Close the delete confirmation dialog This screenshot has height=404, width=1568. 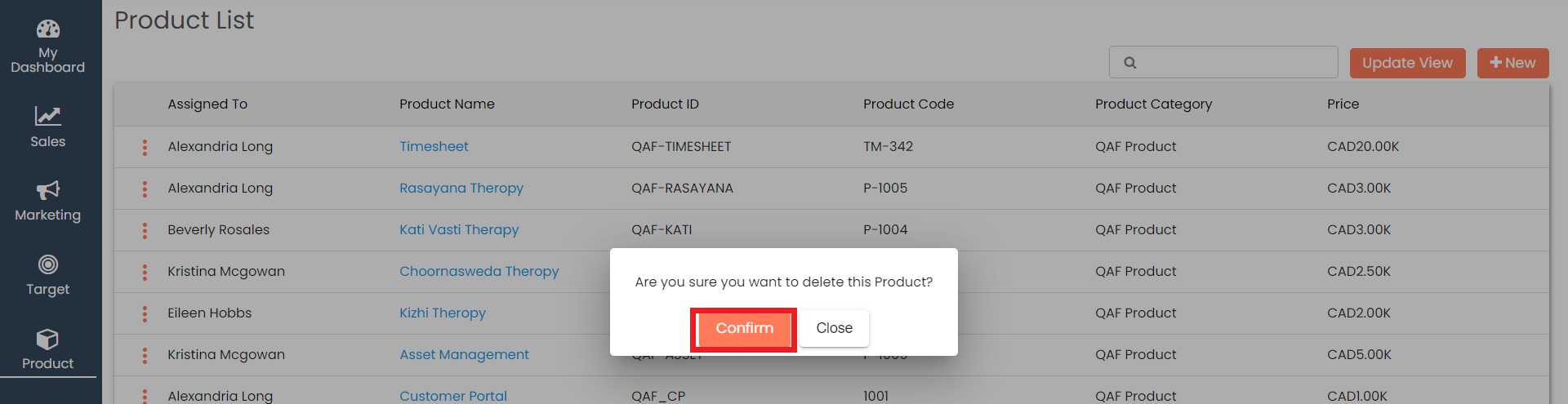click(x=834, y=328)
